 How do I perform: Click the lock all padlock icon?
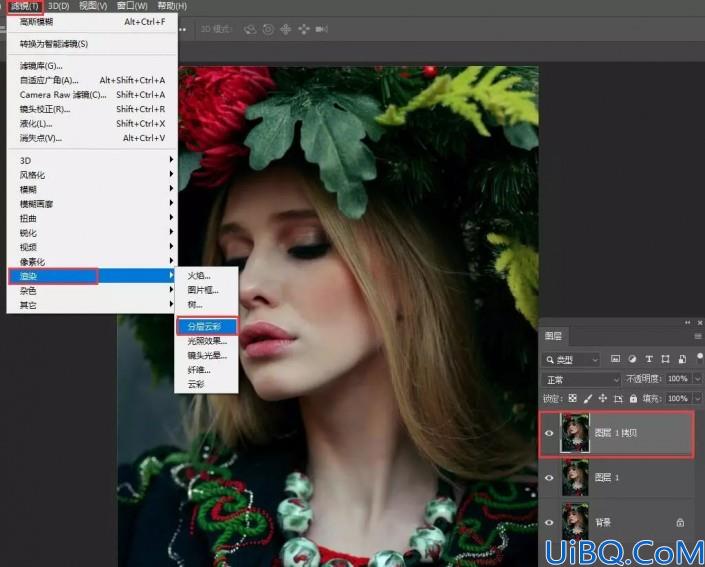click(x=633, y=398)
